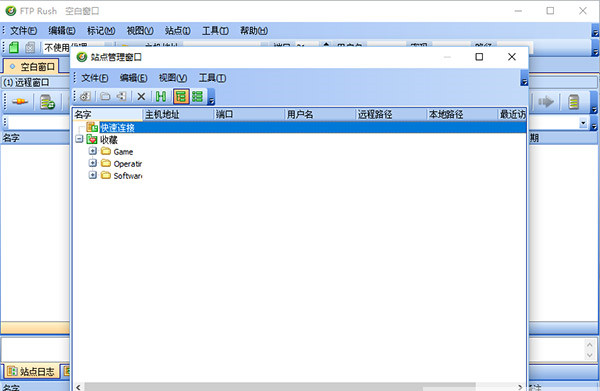Toggle the green list view icon
This screenshot has width=600, height=391.
(x=197, y=96)
